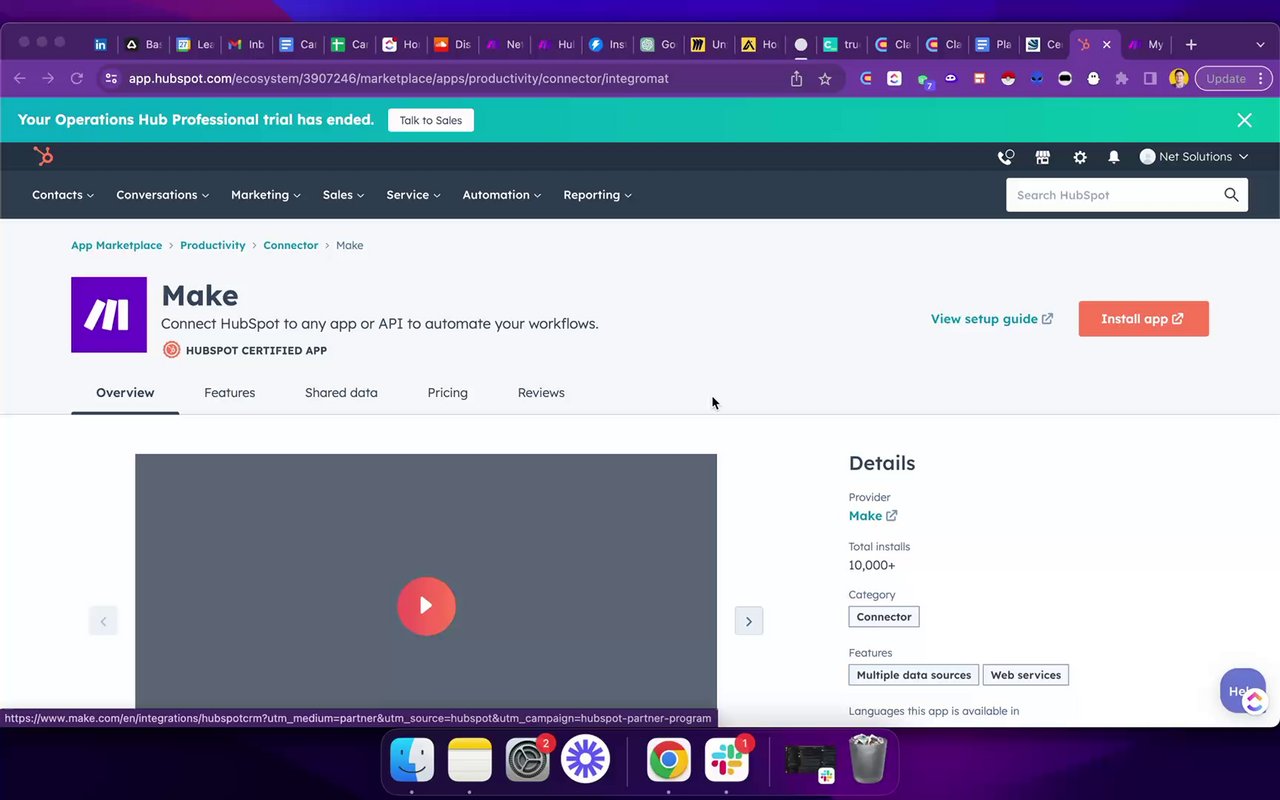Open the Make provider link
This screenshot has height=800, width=1280.
[873, 516]
